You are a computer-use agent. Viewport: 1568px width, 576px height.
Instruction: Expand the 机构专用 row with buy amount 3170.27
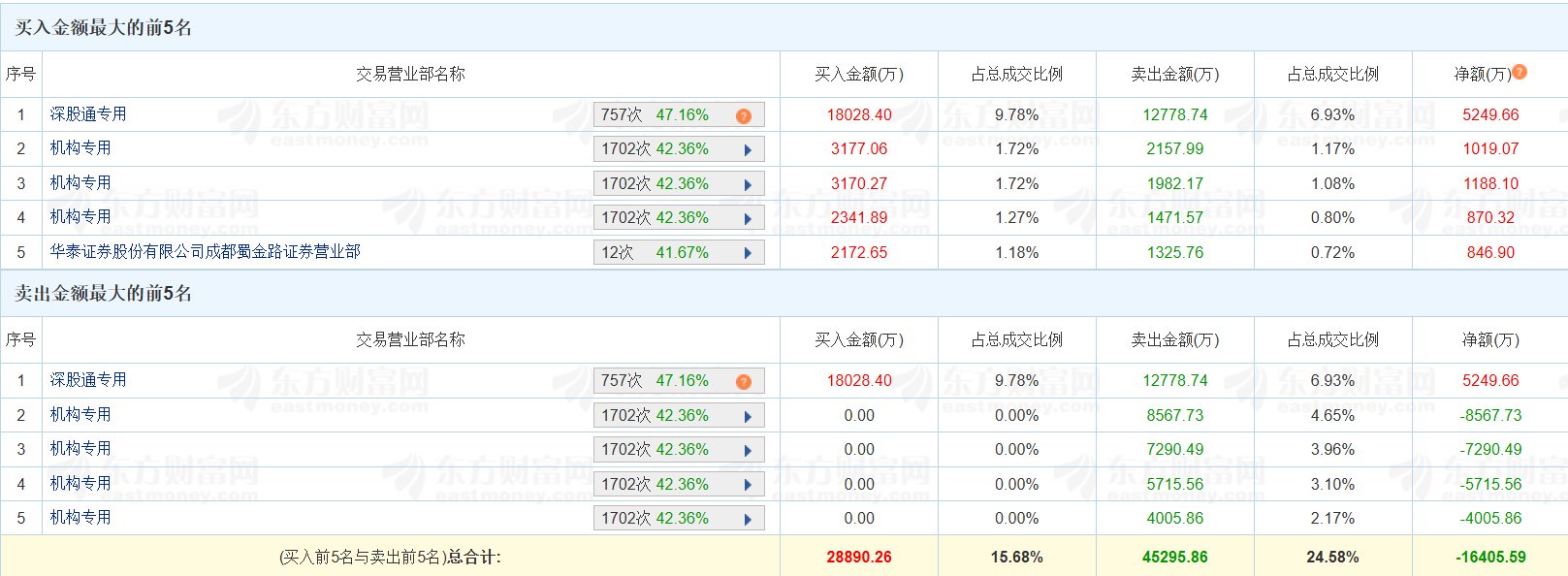[x=748, y=185]
